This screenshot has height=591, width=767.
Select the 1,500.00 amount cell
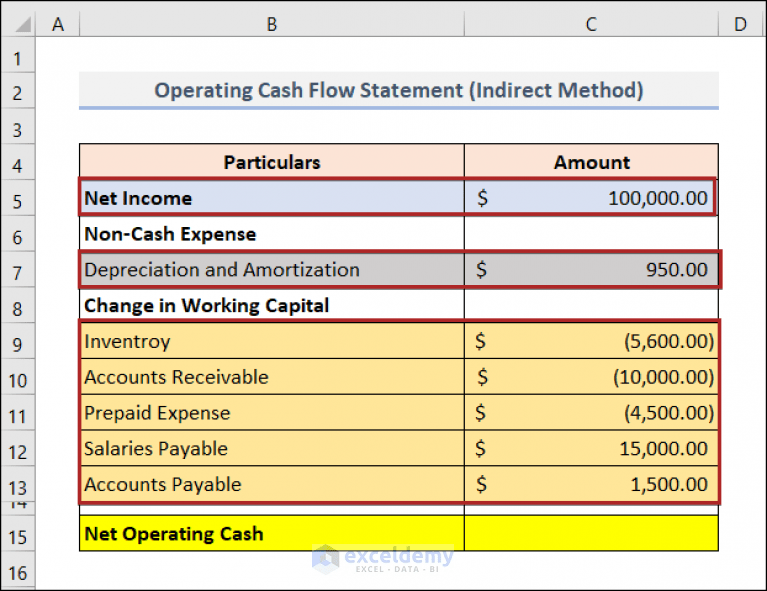[x=591, y=483]
